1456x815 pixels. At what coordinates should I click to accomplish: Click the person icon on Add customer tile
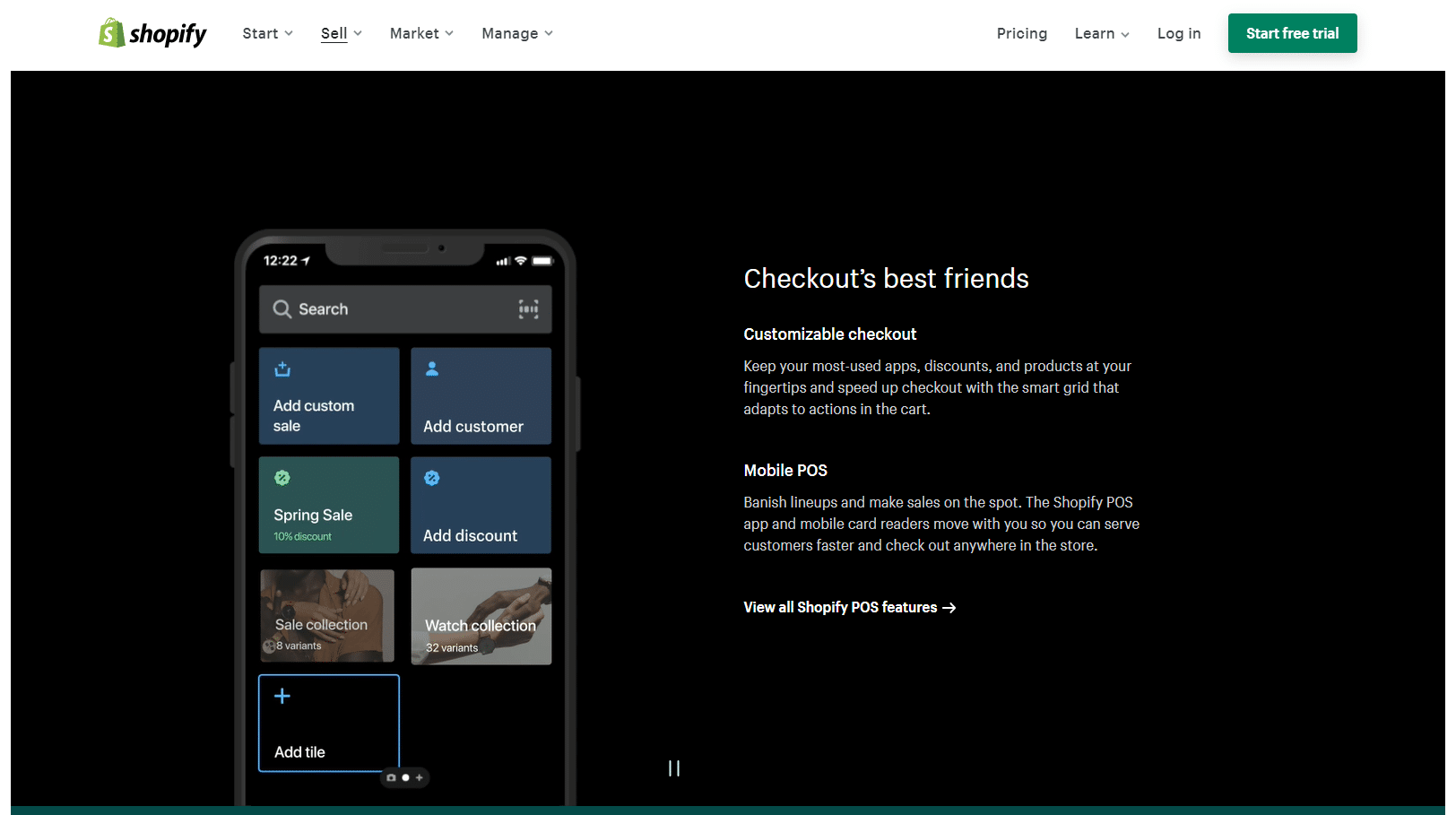pos(432,368)
